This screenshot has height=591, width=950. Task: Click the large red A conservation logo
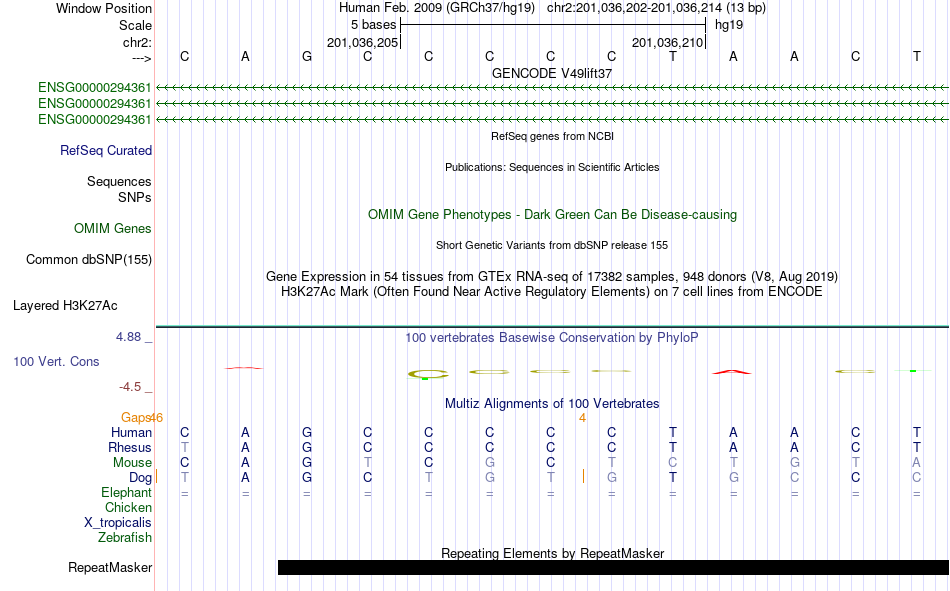[732, 372]
